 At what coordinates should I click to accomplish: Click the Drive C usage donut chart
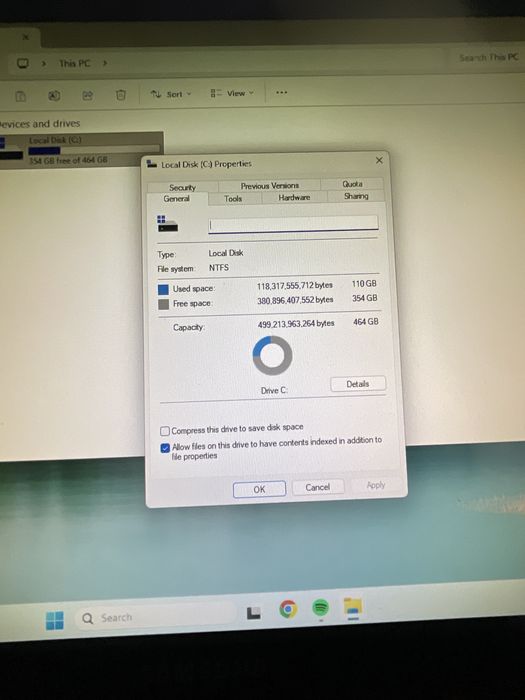point(272,355)
